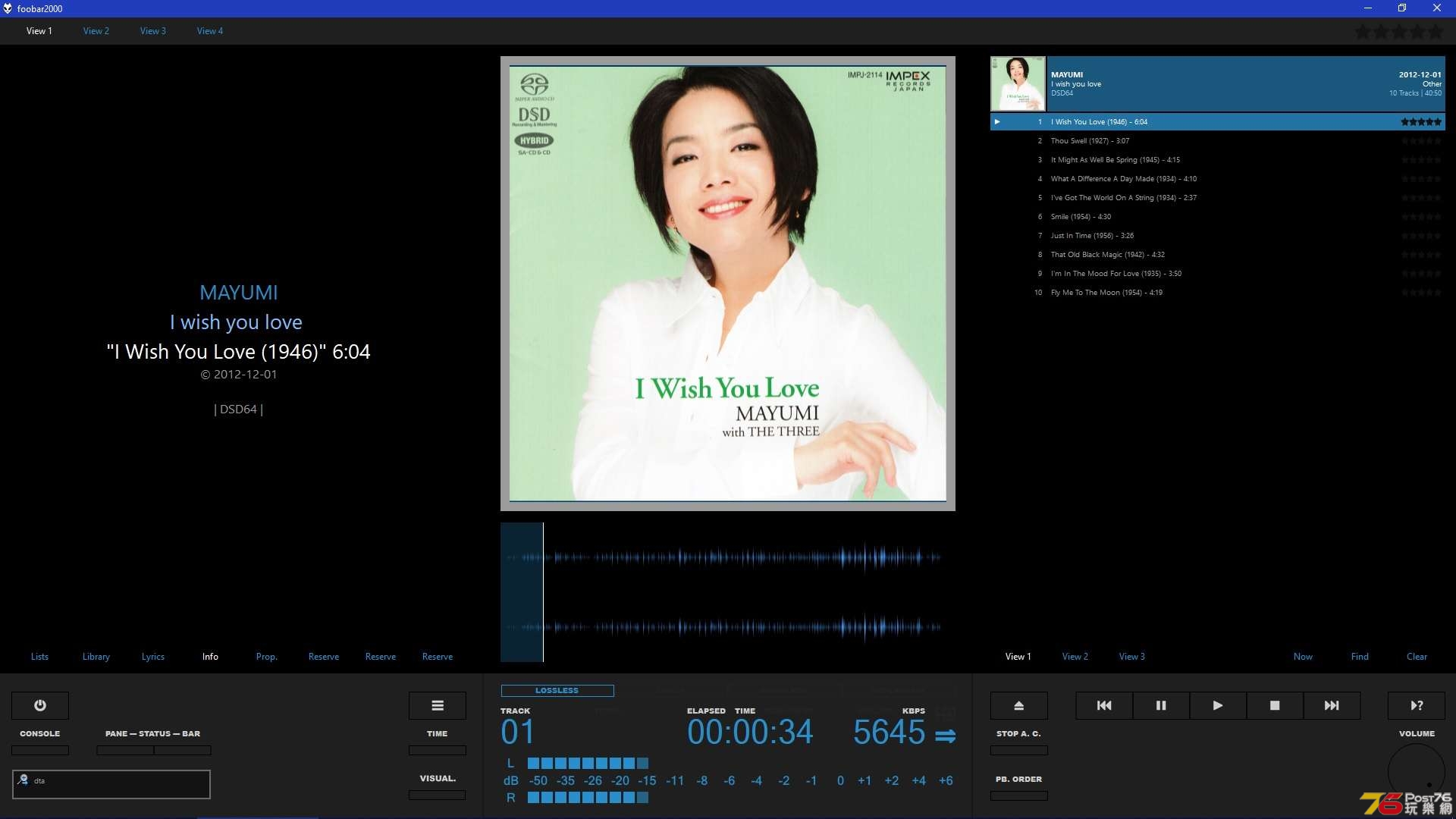Toggle the Visual. button
The image size is (1456, 819).
click(438, 795)
